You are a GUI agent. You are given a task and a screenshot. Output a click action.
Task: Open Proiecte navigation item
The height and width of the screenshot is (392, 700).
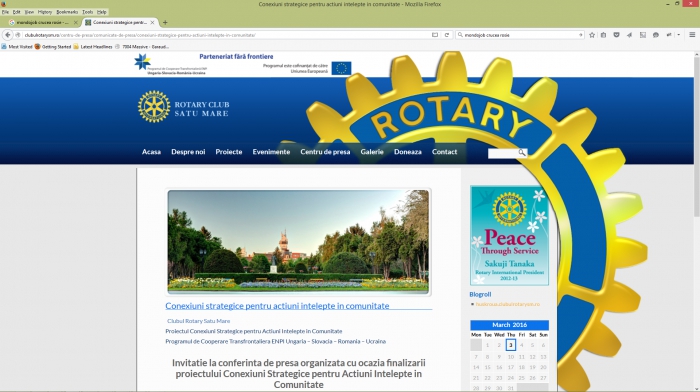coord(229,152)
